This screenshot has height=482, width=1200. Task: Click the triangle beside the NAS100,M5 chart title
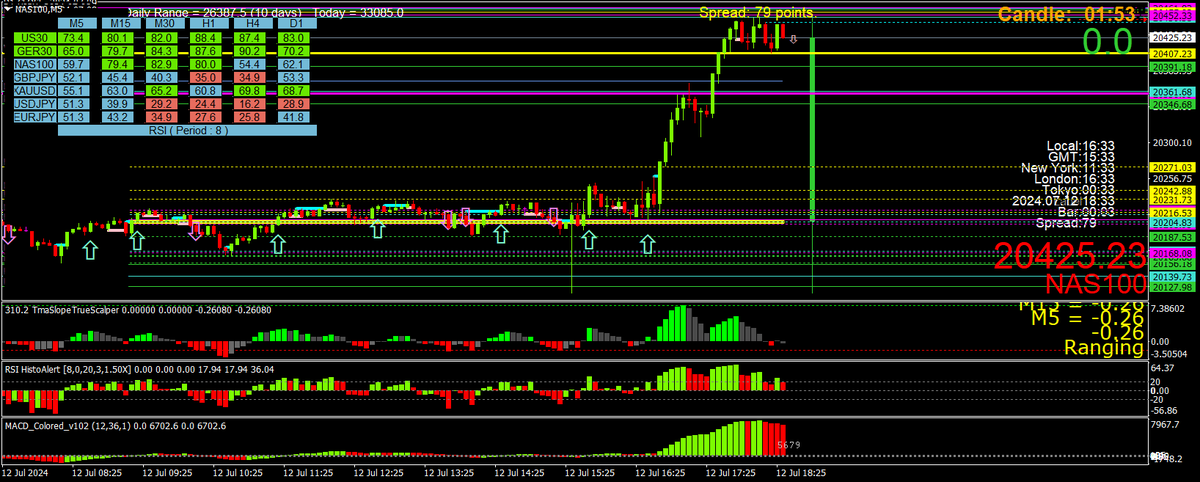coord(6,8)
